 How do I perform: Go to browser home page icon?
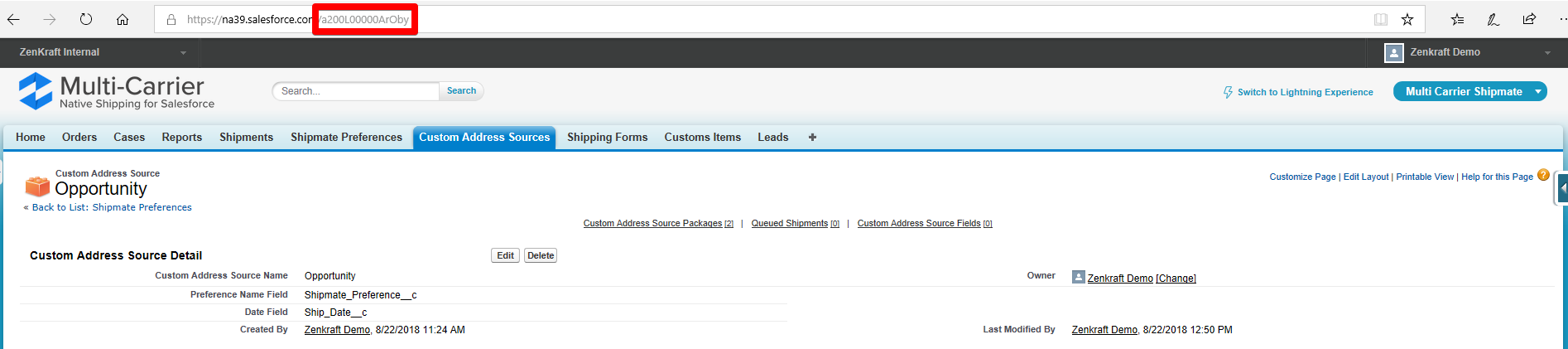(x=123, y=19)
